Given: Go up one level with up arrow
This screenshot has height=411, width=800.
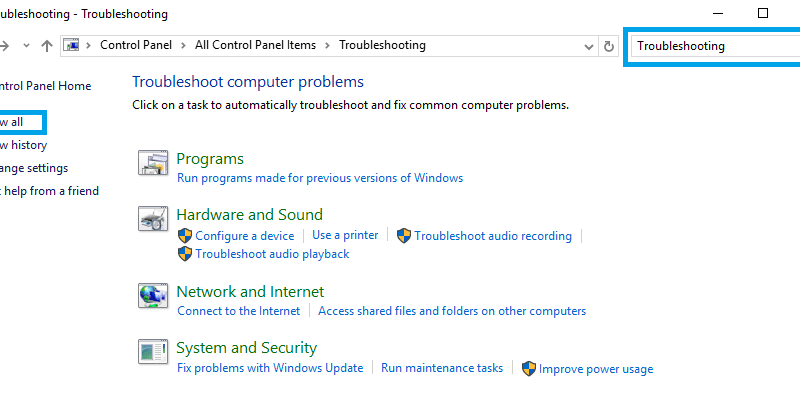Looking at the screenshot, I should [x=47, y=46].
